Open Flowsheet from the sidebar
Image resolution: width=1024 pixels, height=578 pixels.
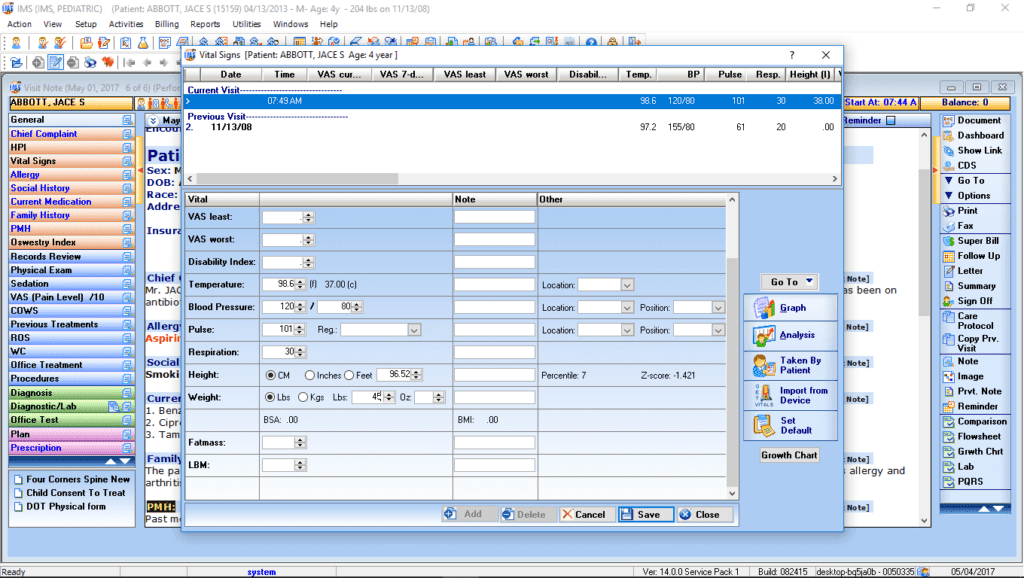974,436
